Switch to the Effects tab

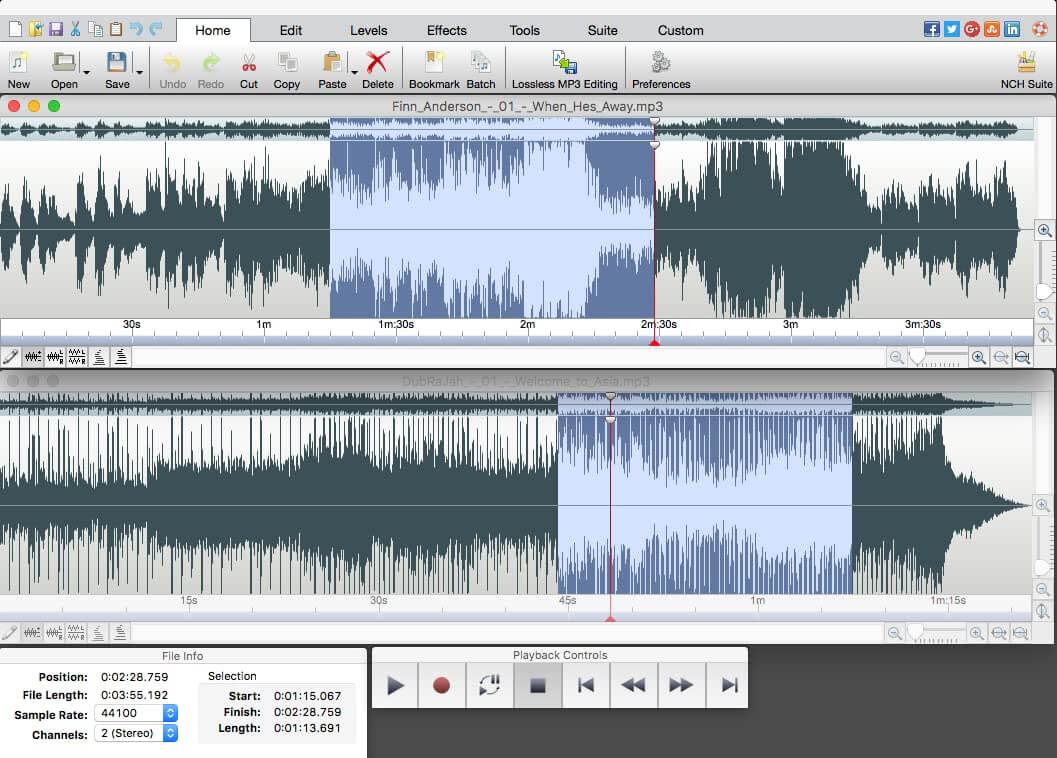click(x=446, y=30)
